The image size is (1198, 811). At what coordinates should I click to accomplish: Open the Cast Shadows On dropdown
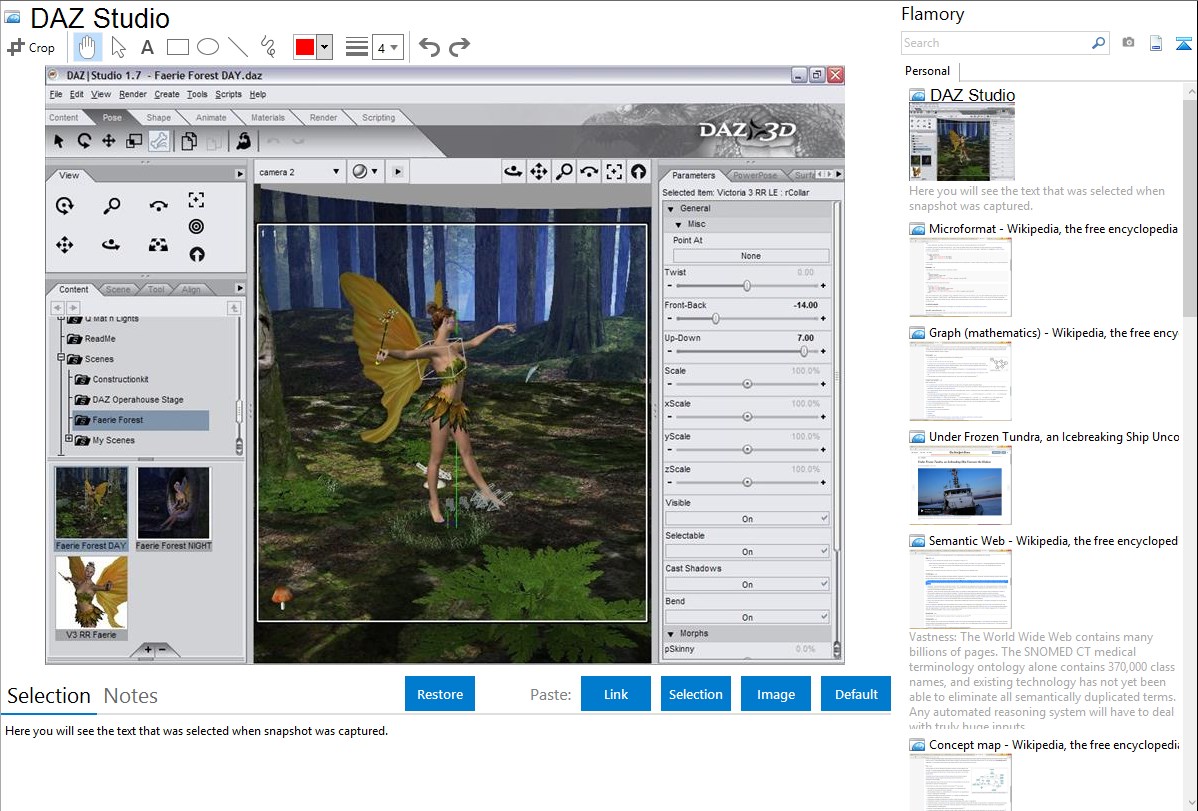[x=747, y=584]
